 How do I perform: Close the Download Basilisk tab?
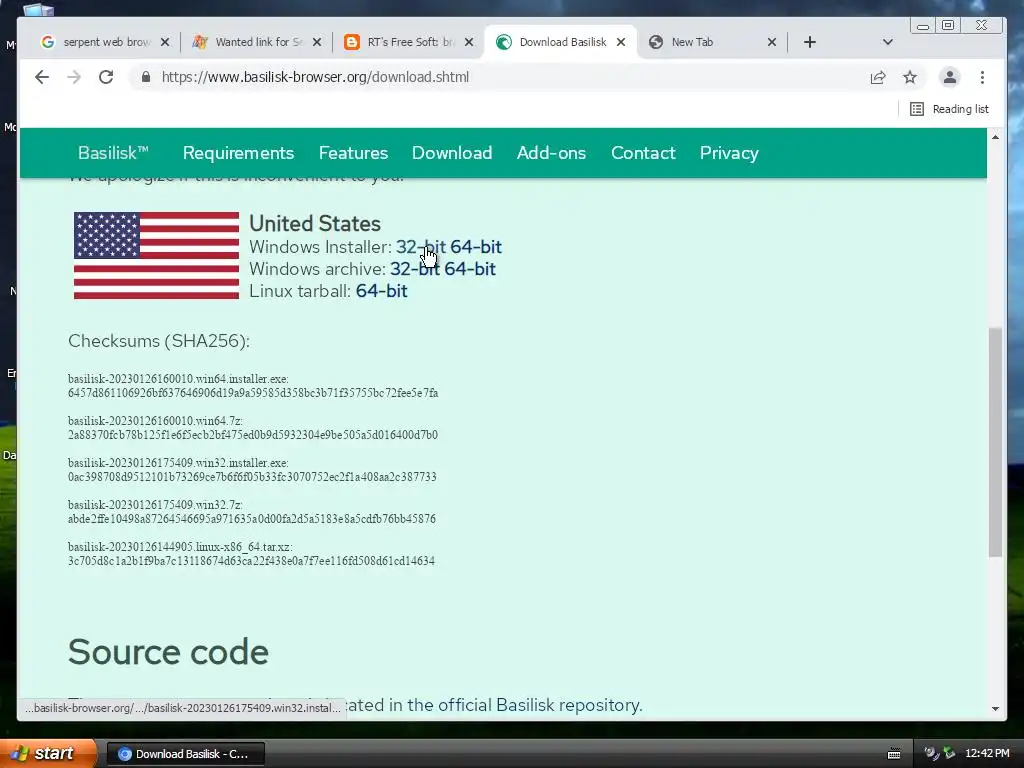[x=621, y=42]
